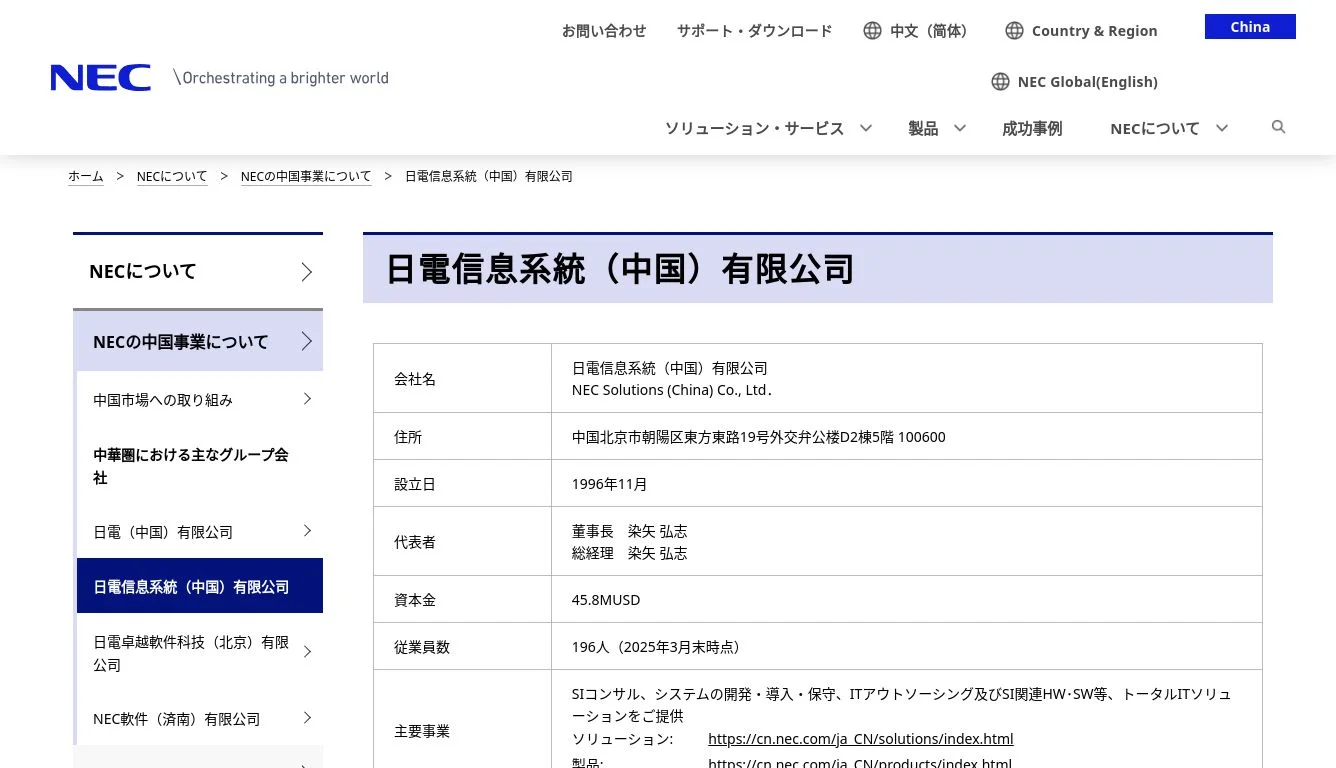Select highlighted 日電信息系統（中国）有限公司 sidebar item

200,586
